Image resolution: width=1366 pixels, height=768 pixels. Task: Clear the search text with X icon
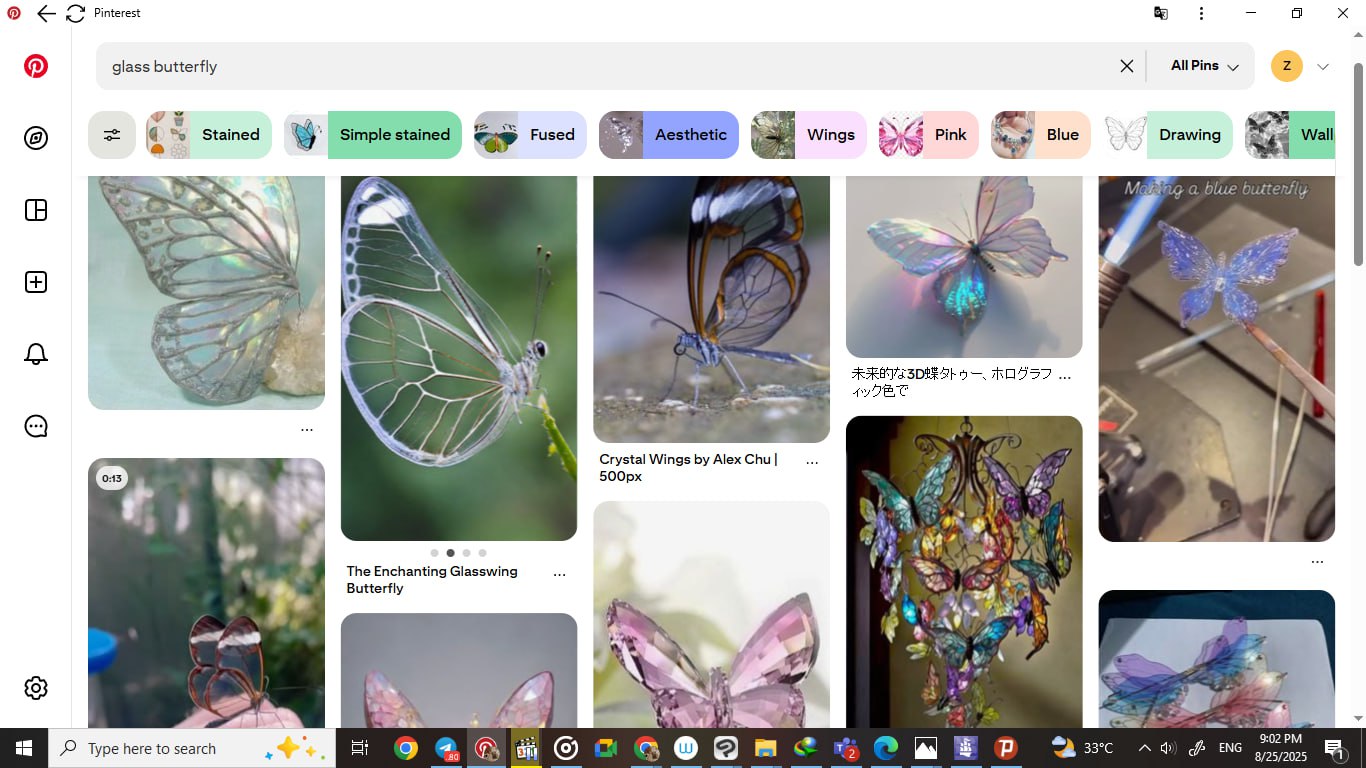click(x=1126, y=66)
